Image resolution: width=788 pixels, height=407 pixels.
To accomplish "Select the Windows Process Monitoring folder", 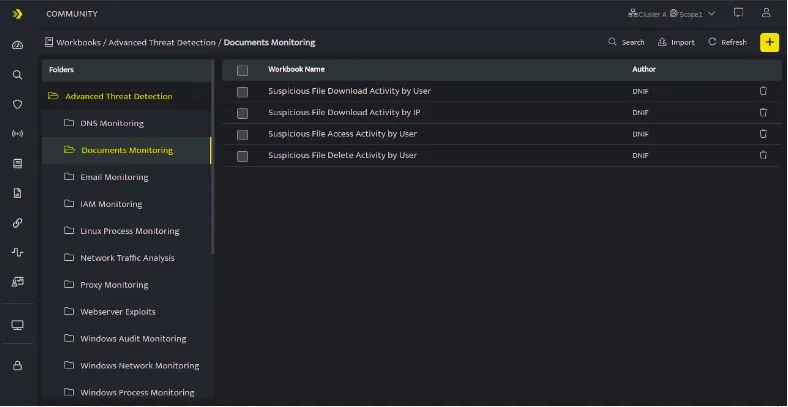I will coord(127,392).
